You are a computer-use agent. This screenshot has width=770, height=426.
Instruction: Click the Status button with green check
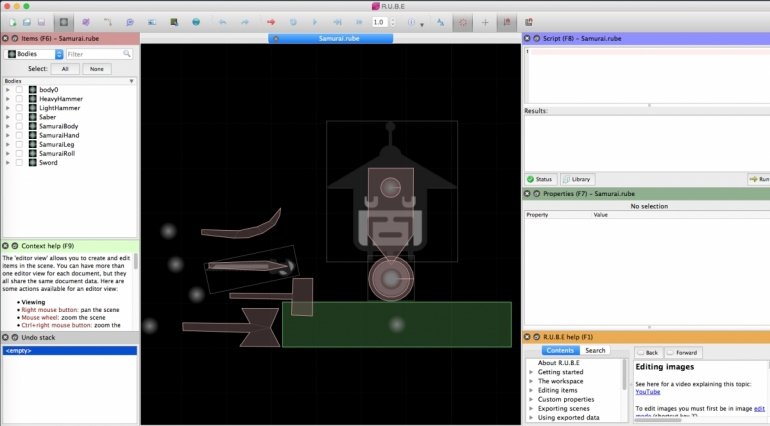coord(540,179)
